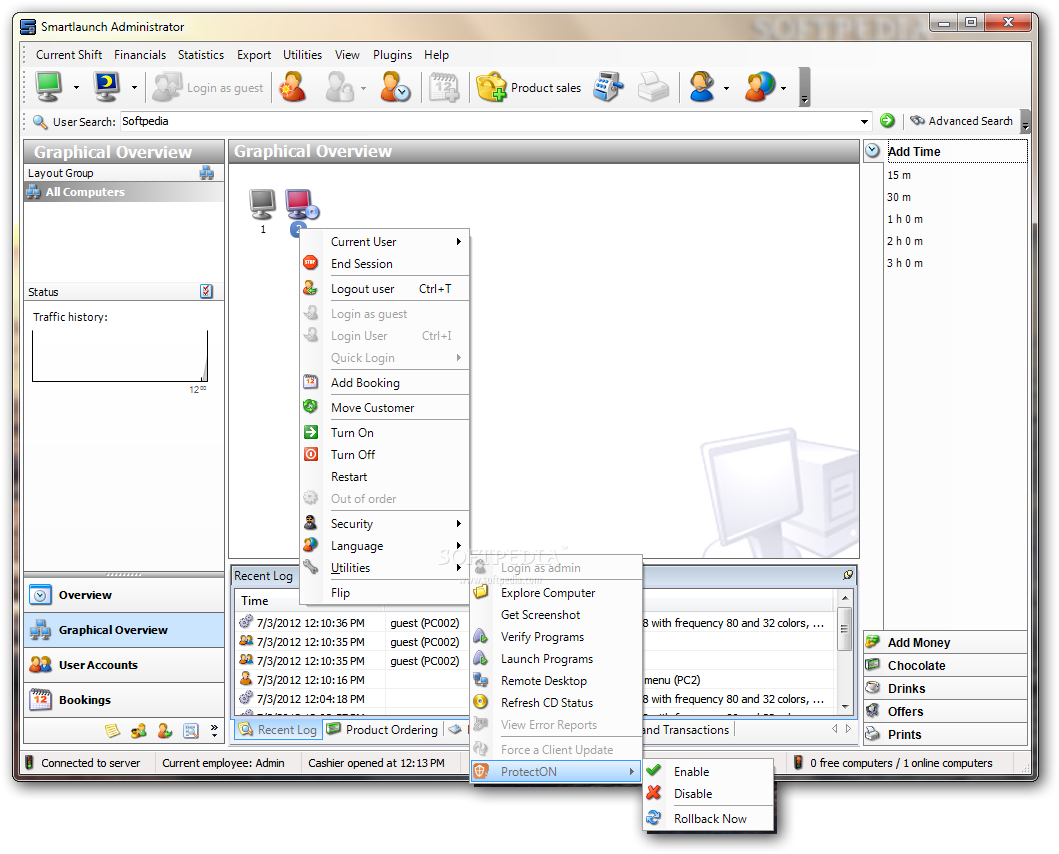
Task: Click the pin icon in Recent Log header
Action: click(848, 575)
